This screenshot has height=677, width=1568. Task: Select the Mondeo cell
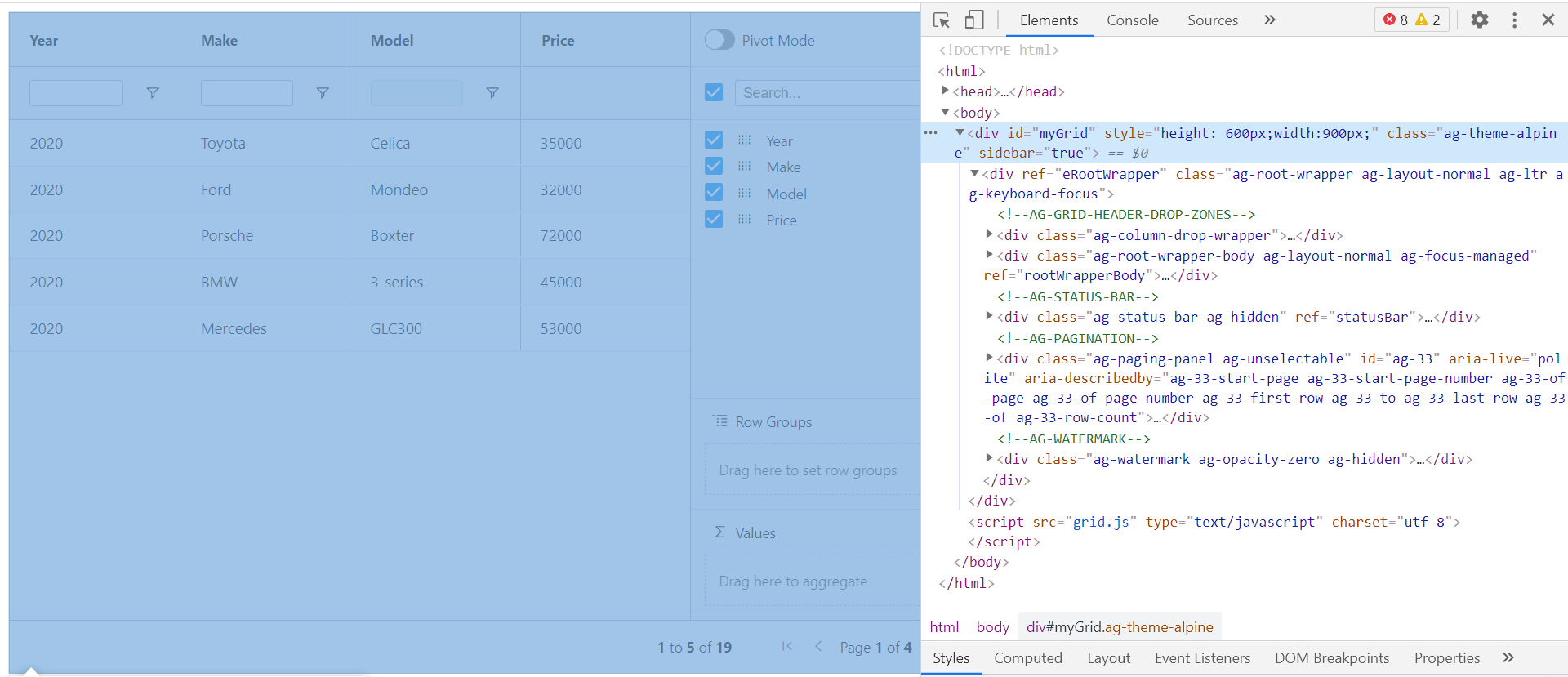(x=399, y=189)
